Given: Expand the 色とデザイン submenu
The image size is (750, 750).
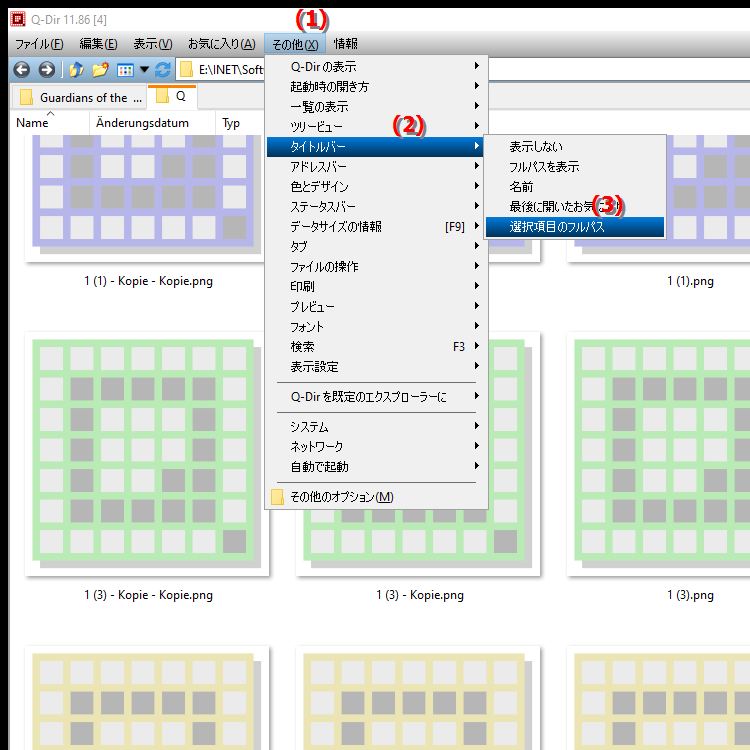Looking at the screenshot, I should pos(376,187).
